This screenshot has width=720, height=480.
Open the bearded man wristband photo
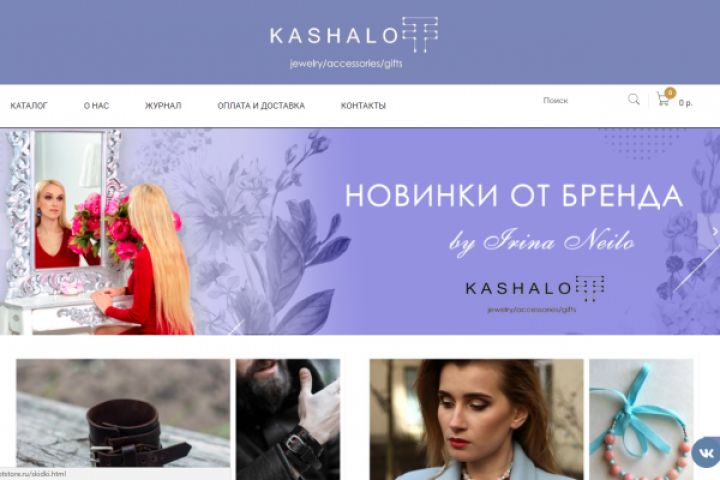tap(288, 419)
